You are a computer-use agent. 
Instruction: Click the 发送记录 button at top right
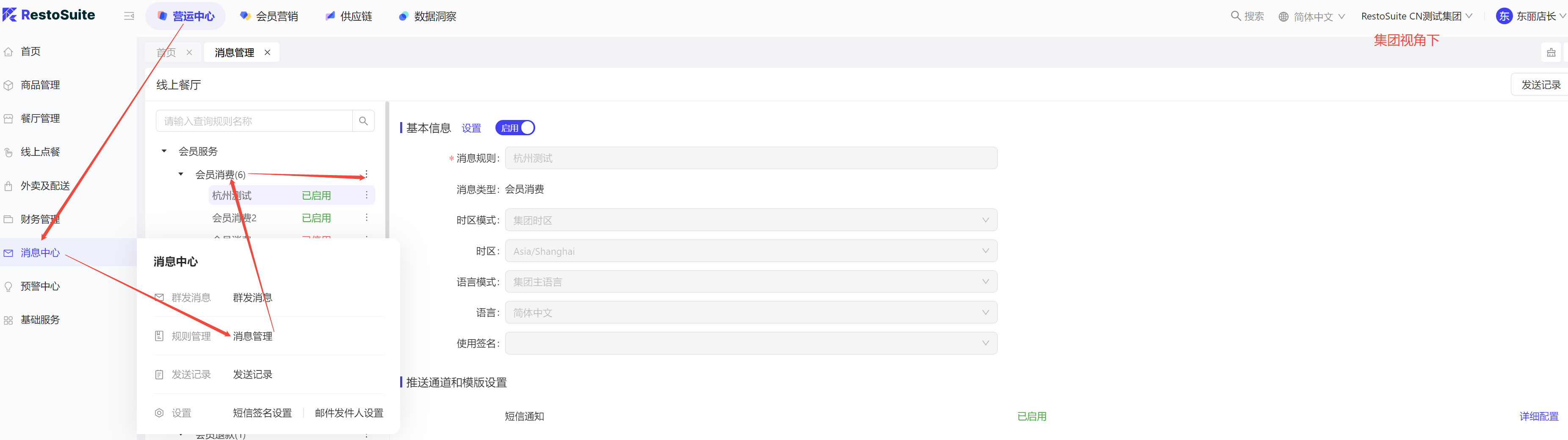tap(1540, 85)
